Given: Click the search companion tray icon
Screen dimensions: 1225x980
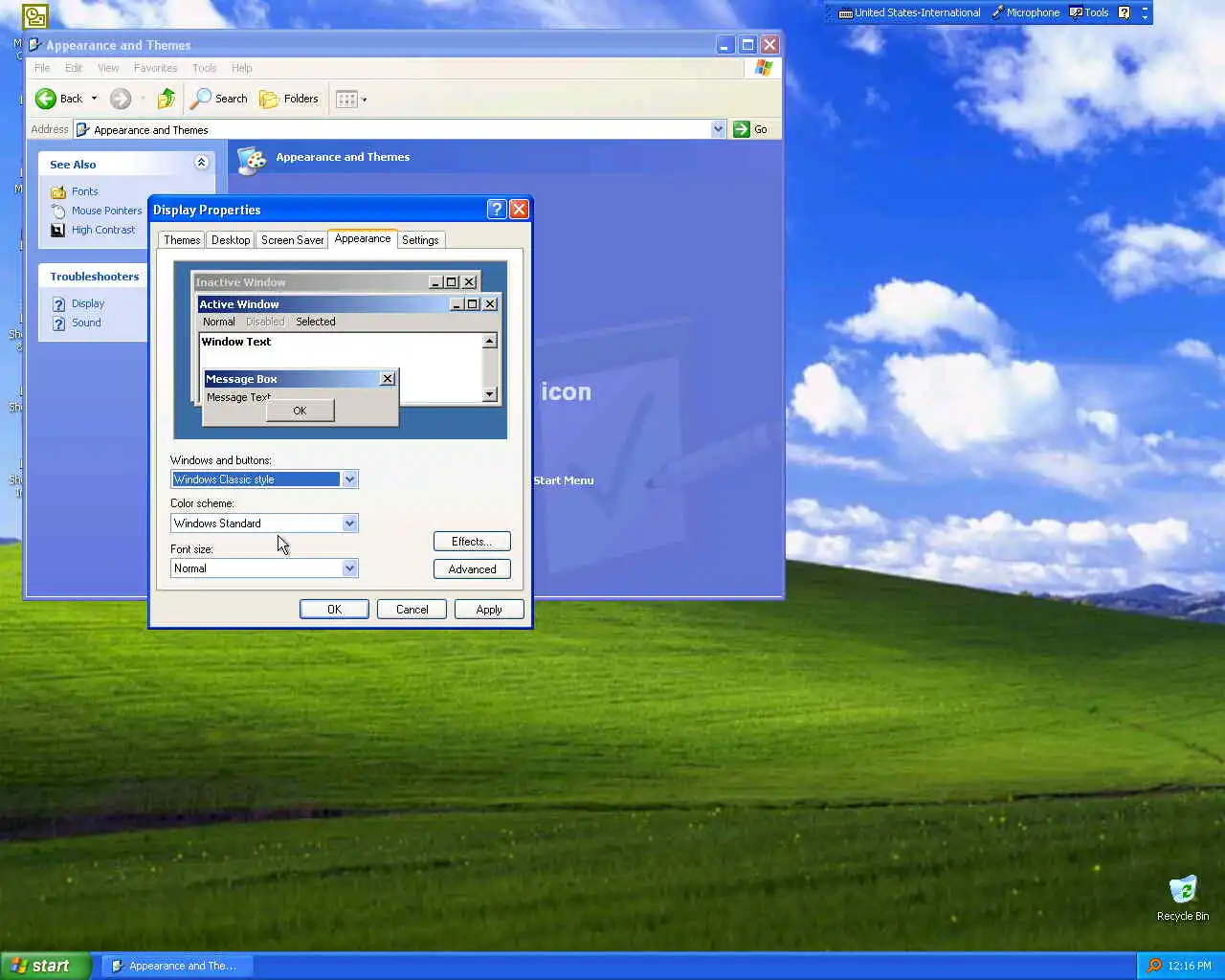Looking at the screenshot, I should click(1154, 966).
